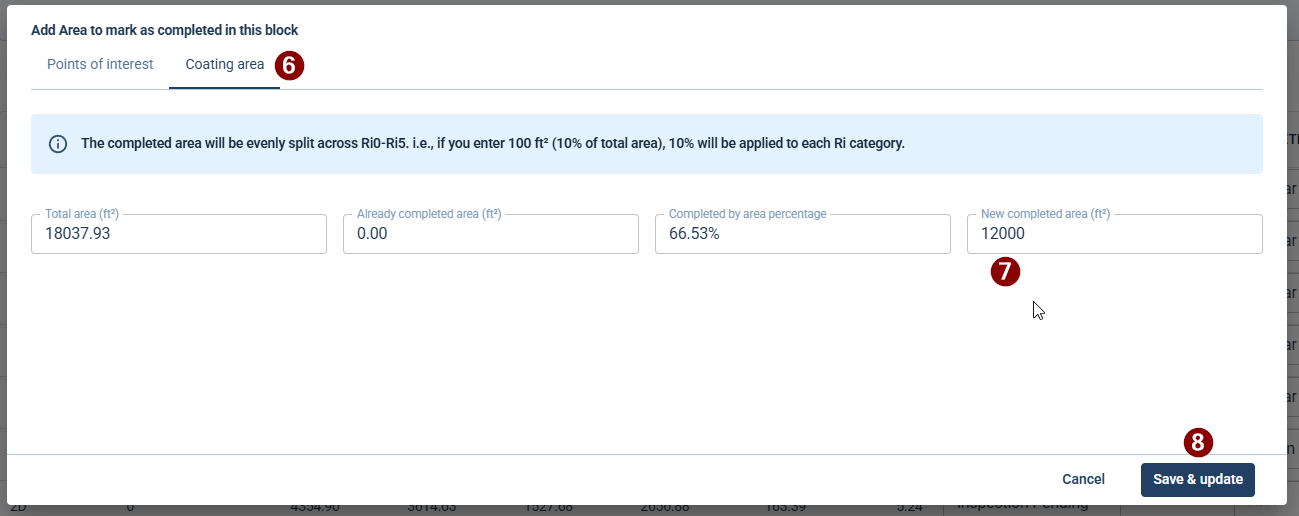The width and height of the screenshot is (1299, 516).
Task: Click into the Already completed area field
Action: (490, 234)
